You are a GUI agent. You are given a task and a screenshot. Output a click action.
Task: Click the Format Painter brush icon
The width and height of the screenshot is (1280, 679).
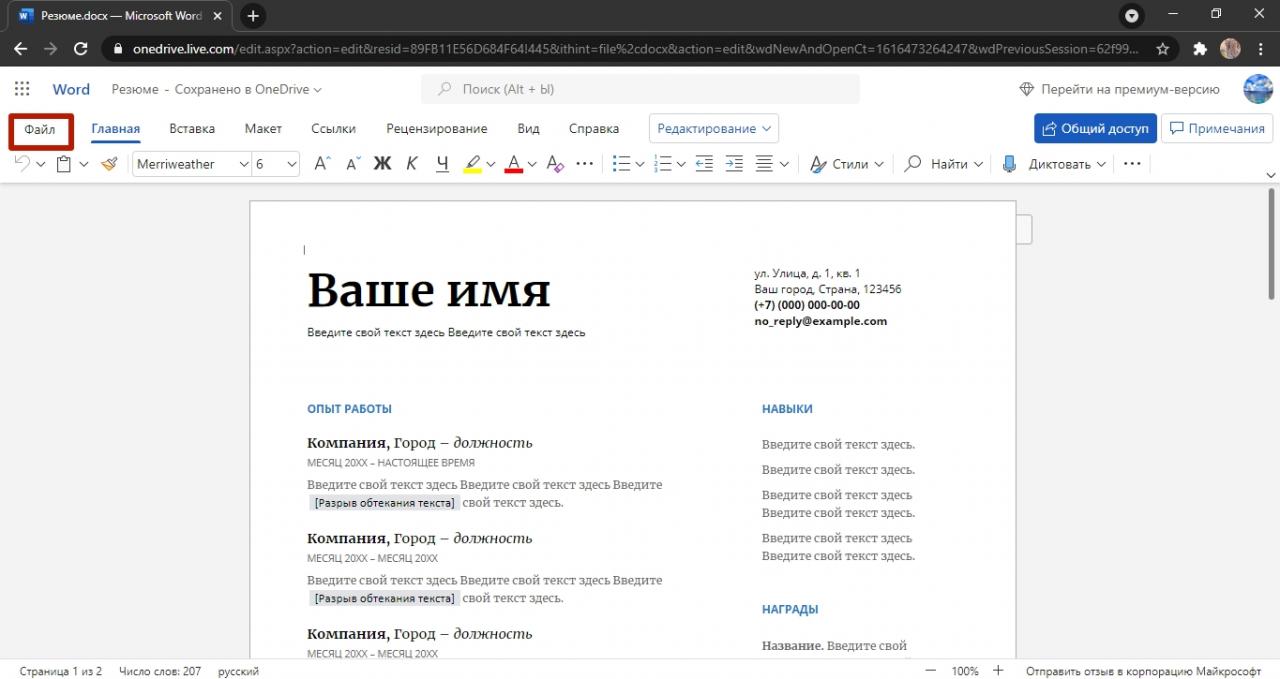point(109,164)
